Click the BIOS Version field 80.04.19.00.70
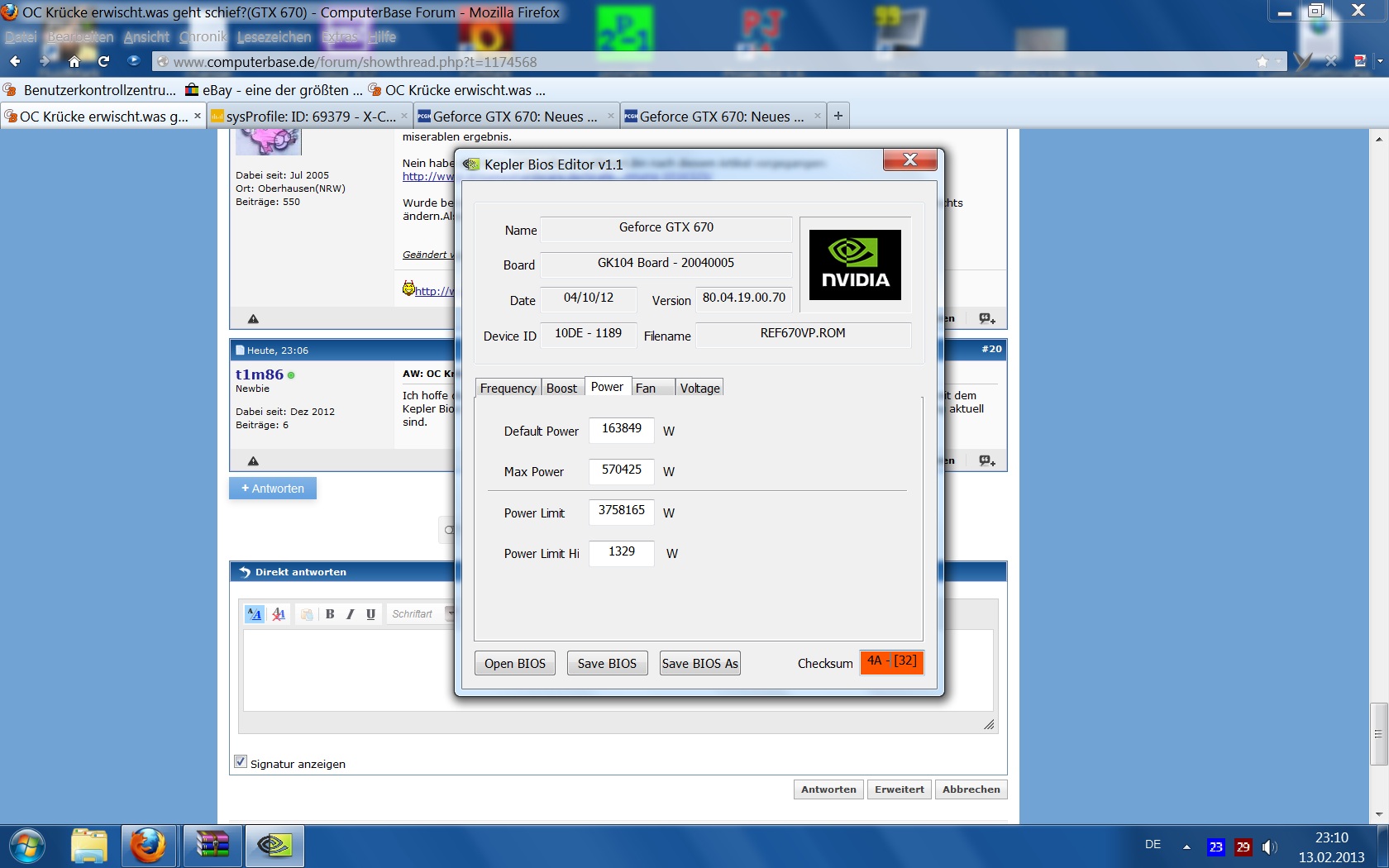Image resolution: width=1389 pixels, height=868 pixels. tap(744, 298)
